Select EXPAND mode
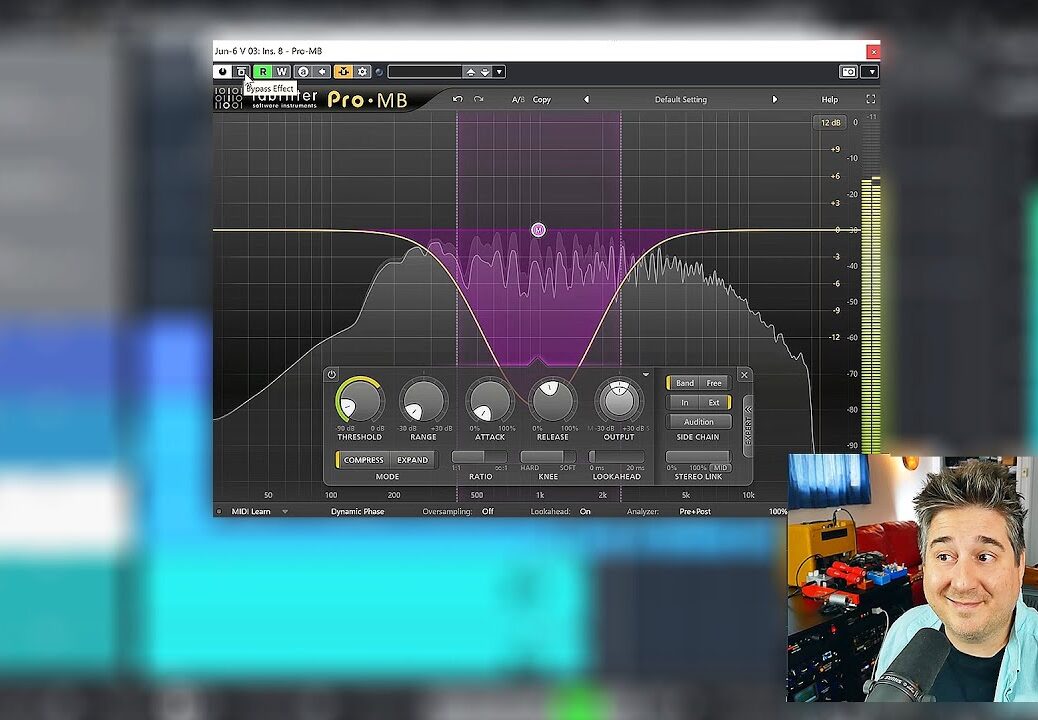 click(x=412, y=460)
